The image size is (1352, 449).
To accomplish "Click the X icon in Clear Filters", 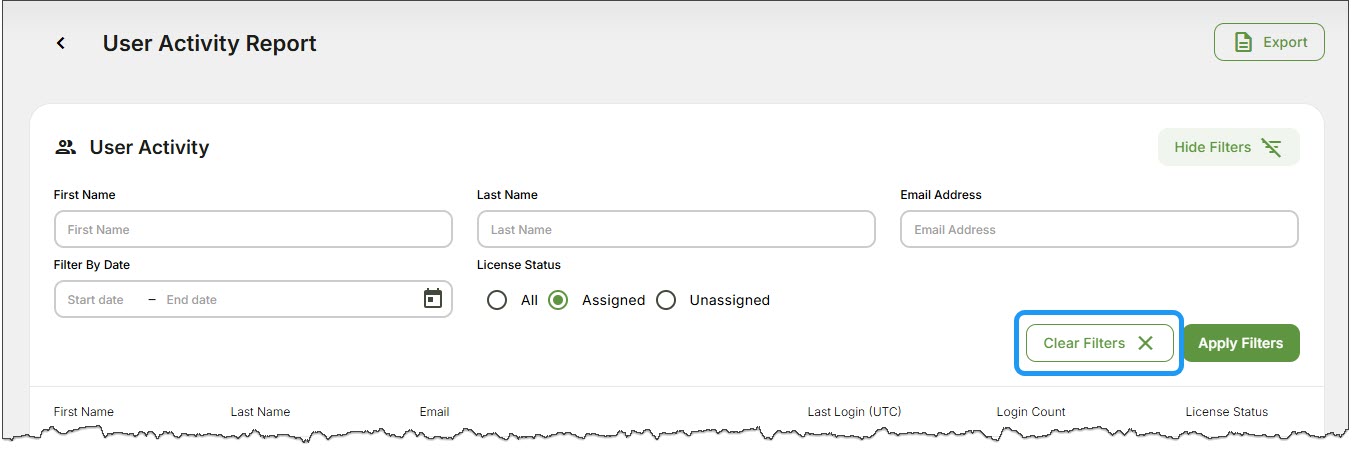I will tap(1146, 343).
